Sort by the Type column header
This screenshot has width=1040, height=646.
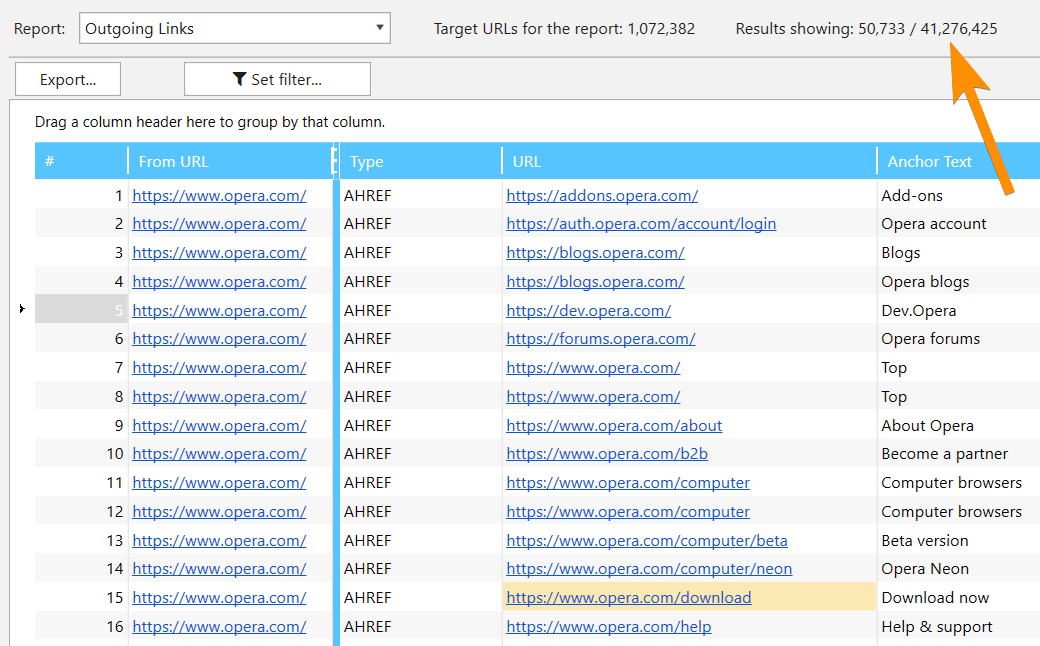(421, 161)
